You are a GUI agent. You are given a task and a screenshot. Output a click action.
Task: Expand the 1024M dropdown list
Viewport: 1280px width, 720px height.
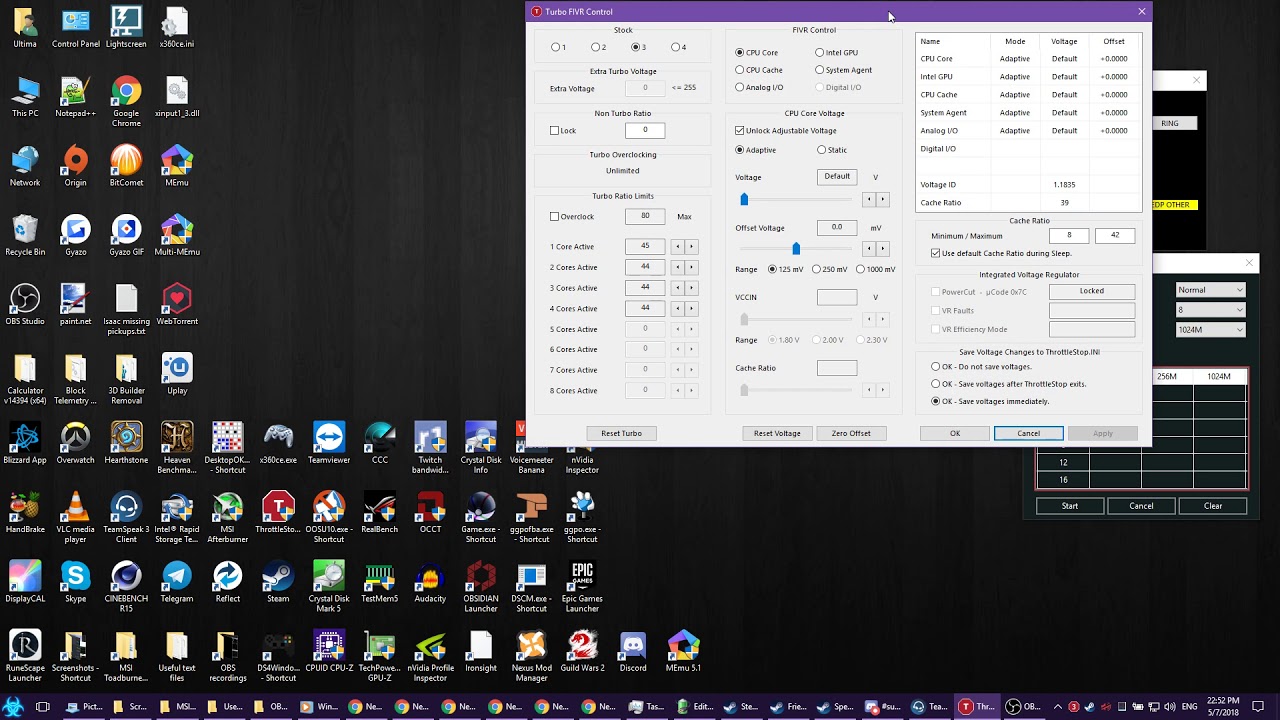tap(1210, 330)
